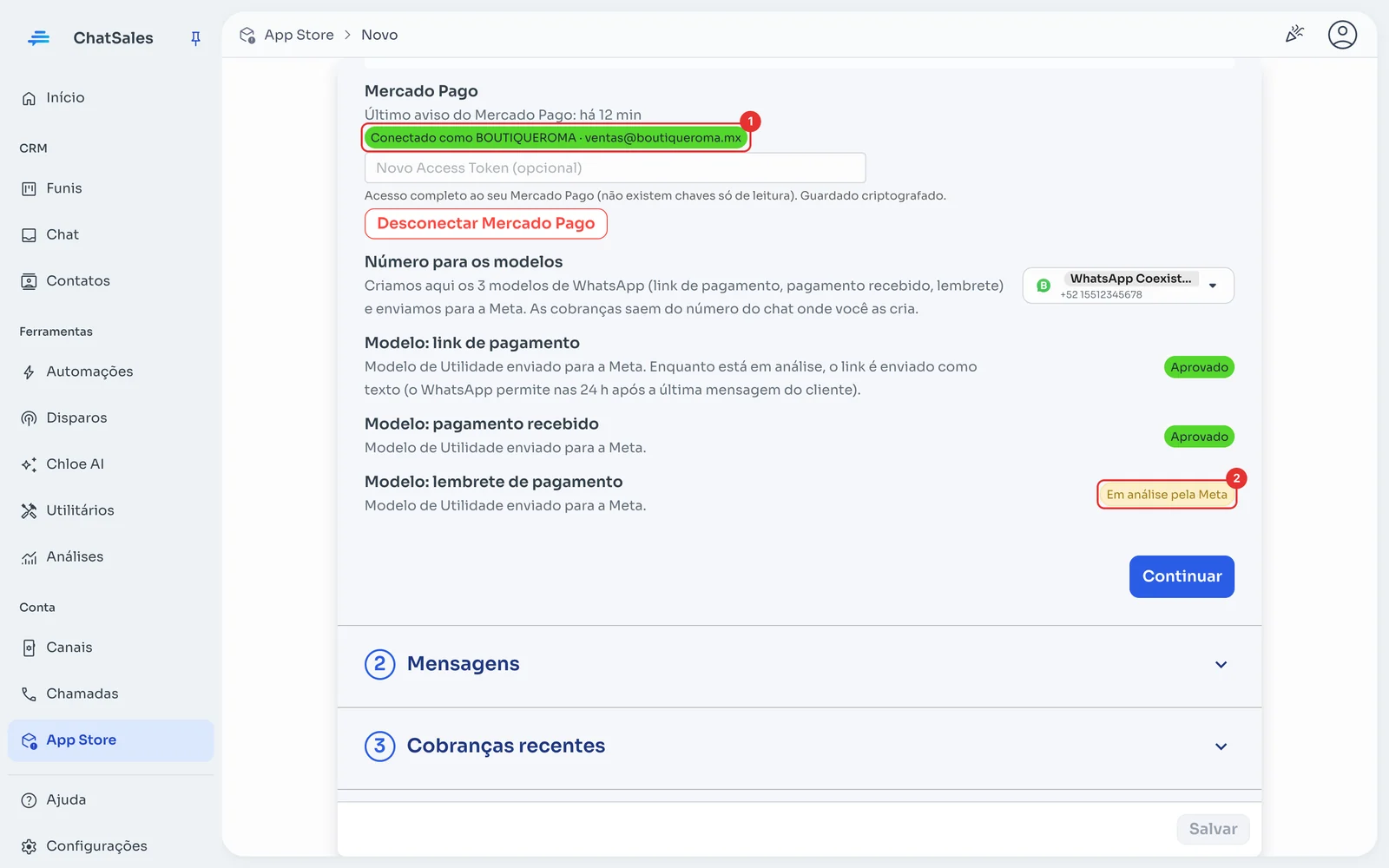This screenshot has height=868, width=1389.
Task: Pin the sidebar with the pin icon
Action: [195, 38]
